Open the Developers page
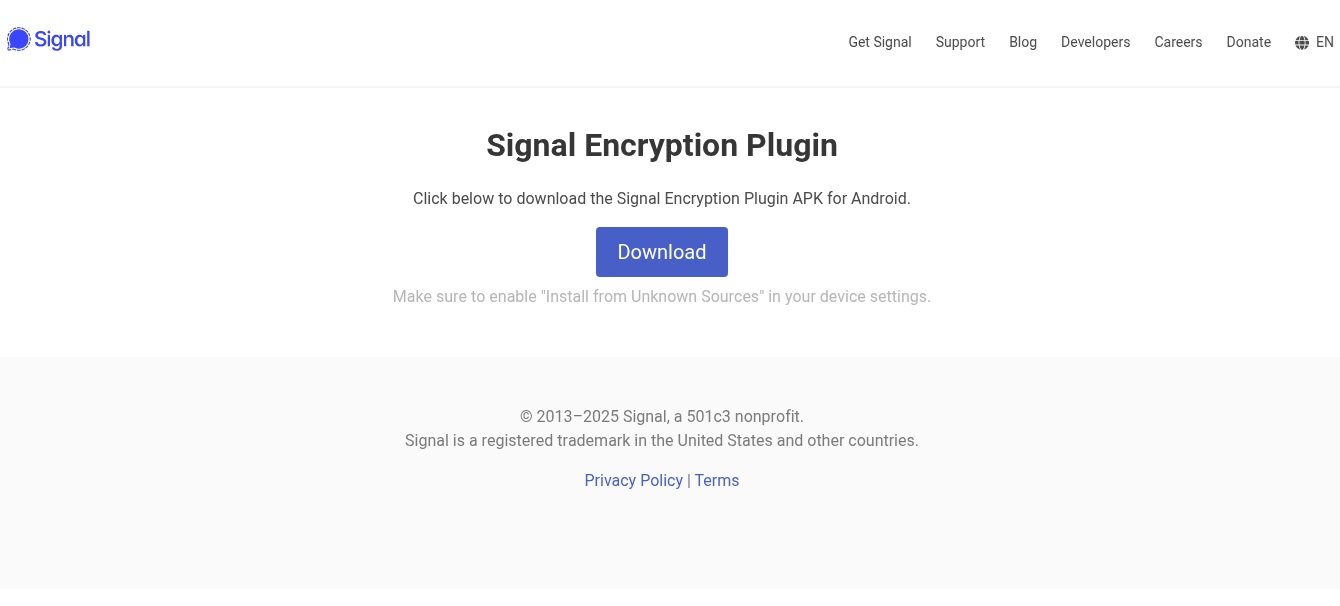This screenshot has width=1340, height=606. pyautogui.click(x=1095, y=42)
